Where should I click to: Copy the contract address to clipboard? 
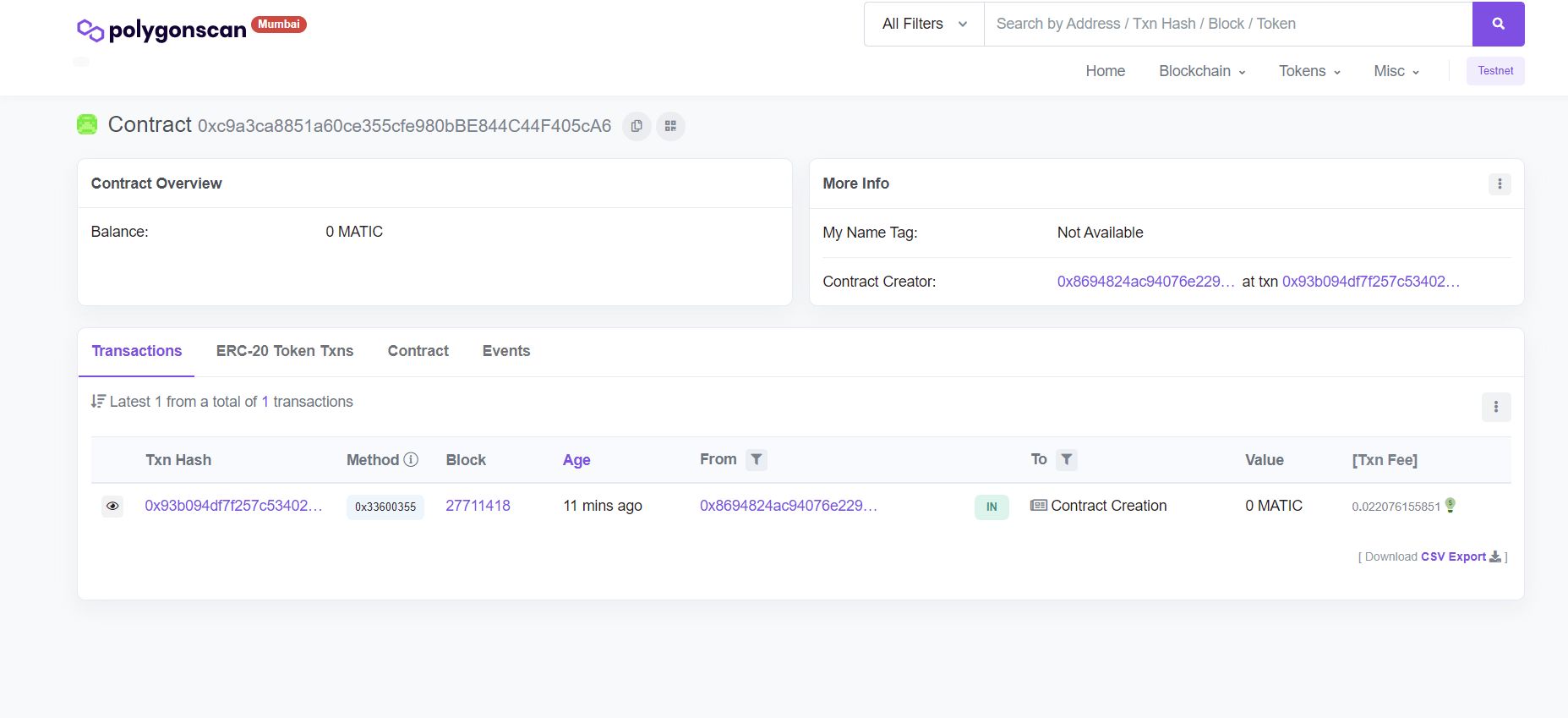636,126
